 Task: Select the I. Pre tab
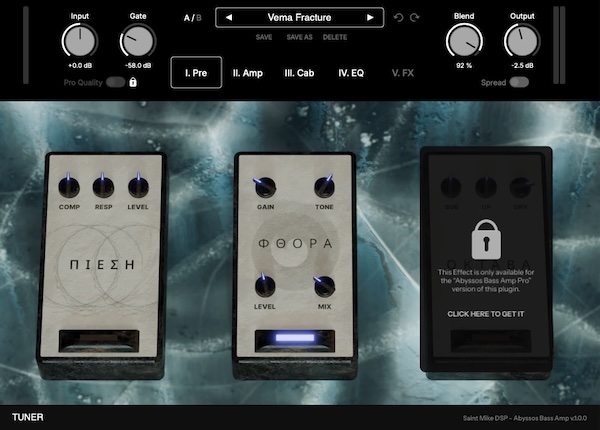pyautogui.click(x=196, y=73)
